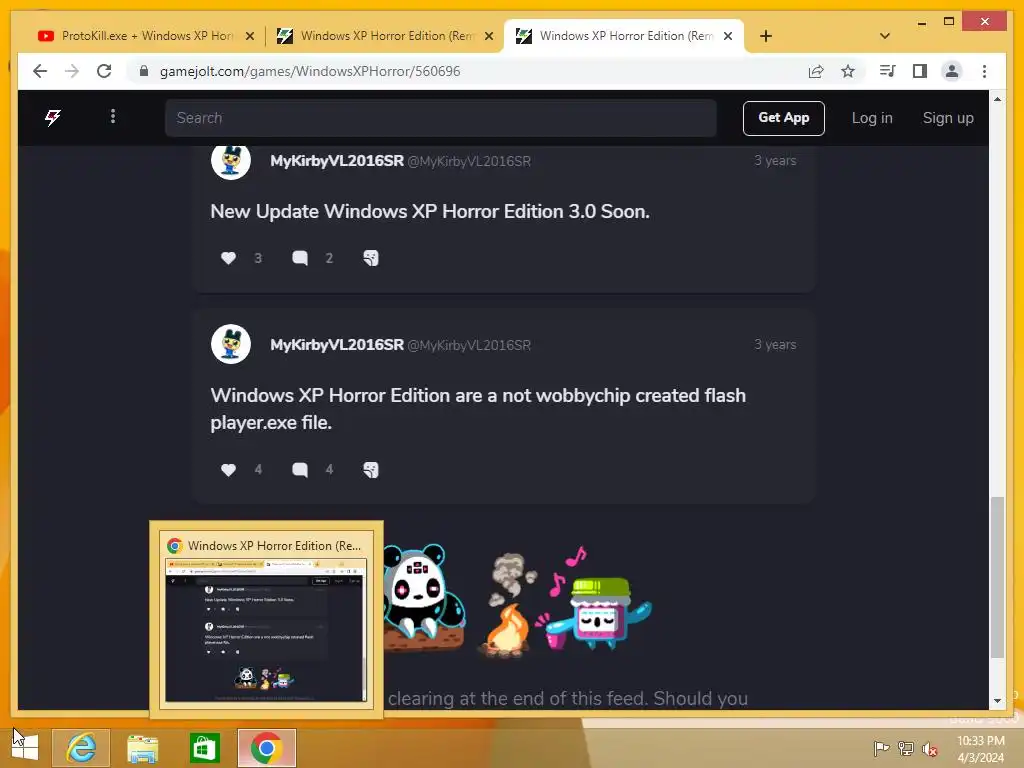
Task: Click scrollbar down arrow
Action: (x=997, y=701)
